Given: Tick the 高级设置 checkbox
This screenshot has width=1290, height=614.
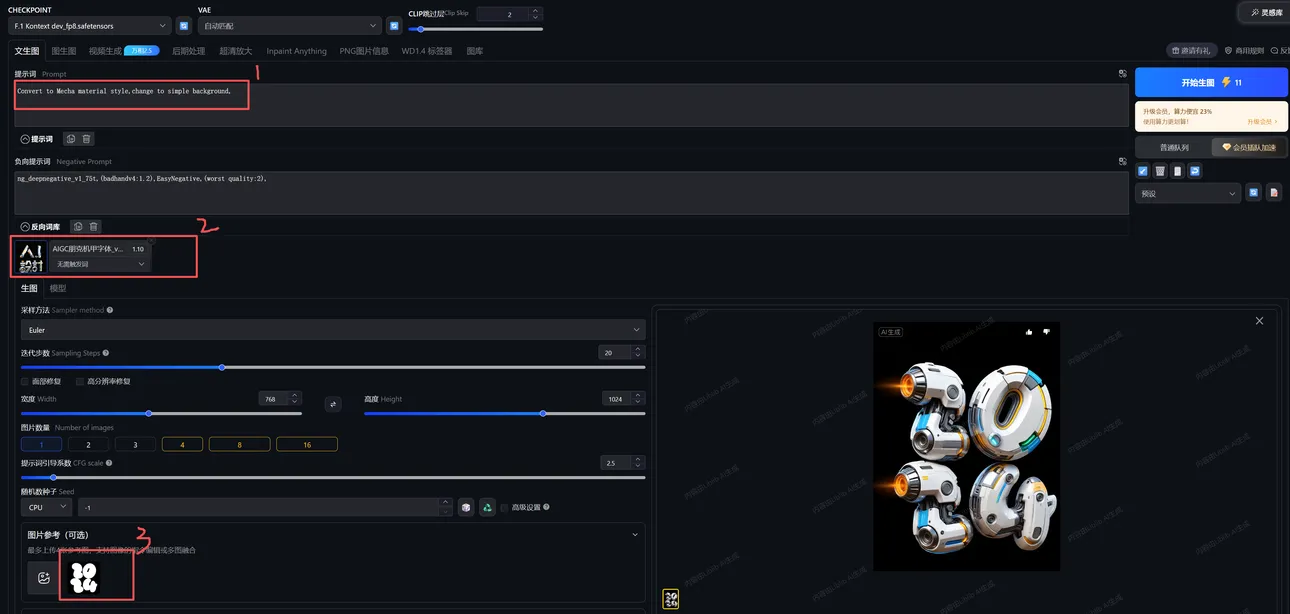Looking at the screenshot, I should point(505,507).
